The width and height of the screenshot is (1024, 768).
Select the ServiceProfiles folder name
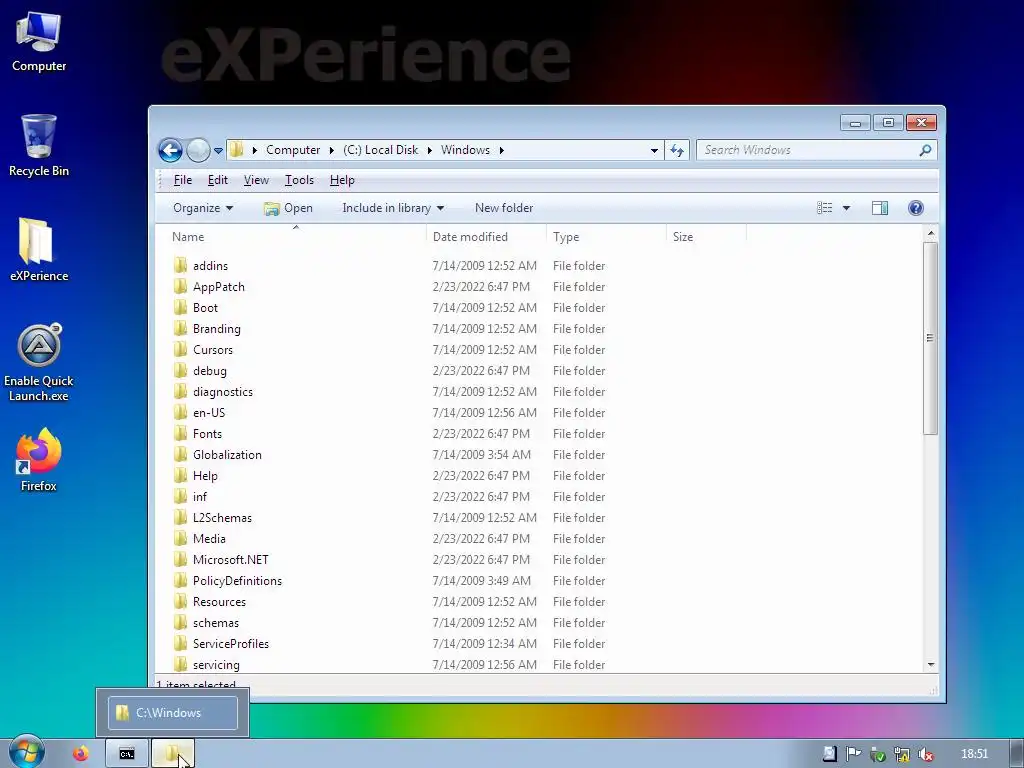point(231,644)
